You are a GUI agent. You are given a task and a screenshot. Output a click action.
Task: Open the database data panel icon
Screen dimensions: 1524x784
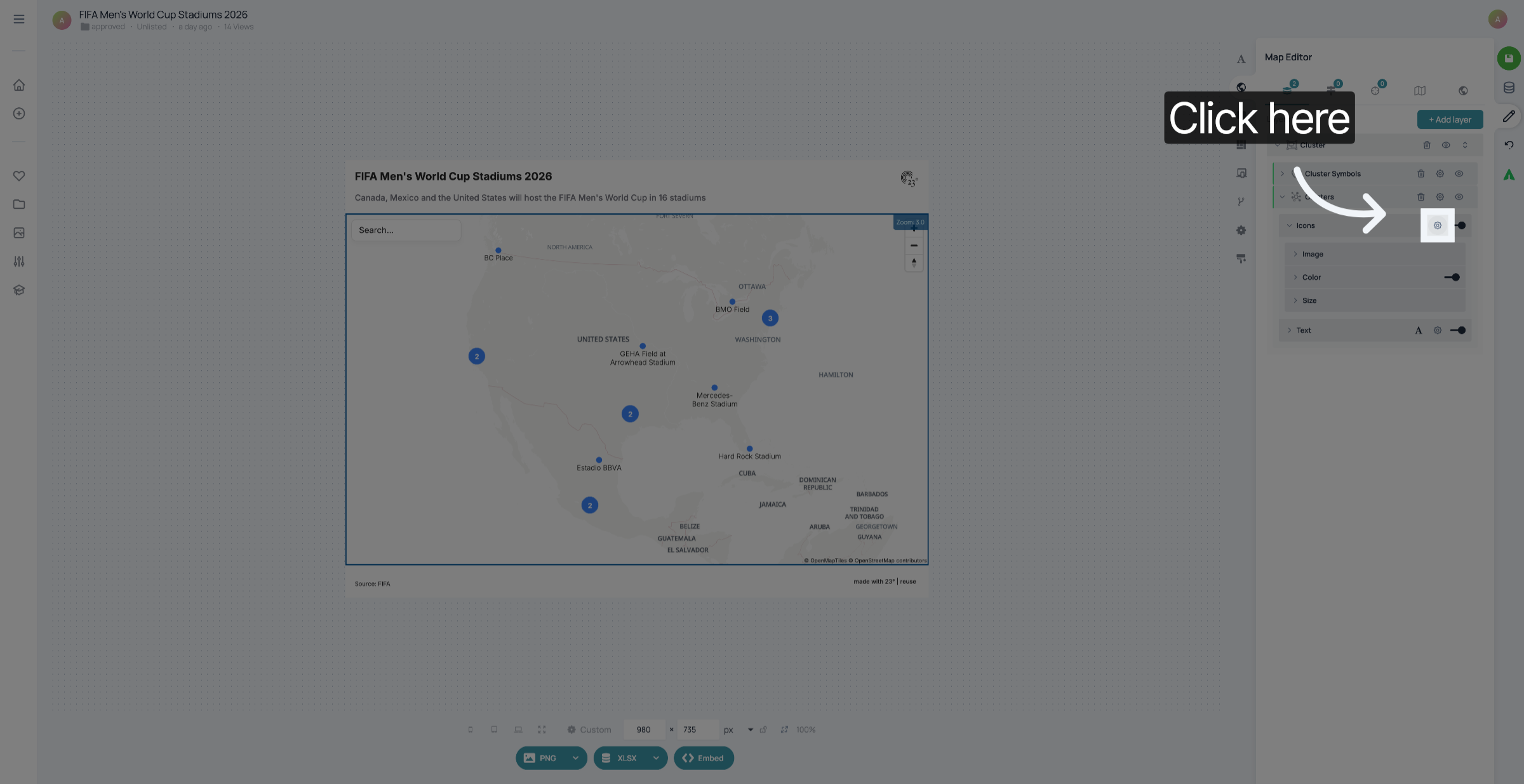(1509, 88)
